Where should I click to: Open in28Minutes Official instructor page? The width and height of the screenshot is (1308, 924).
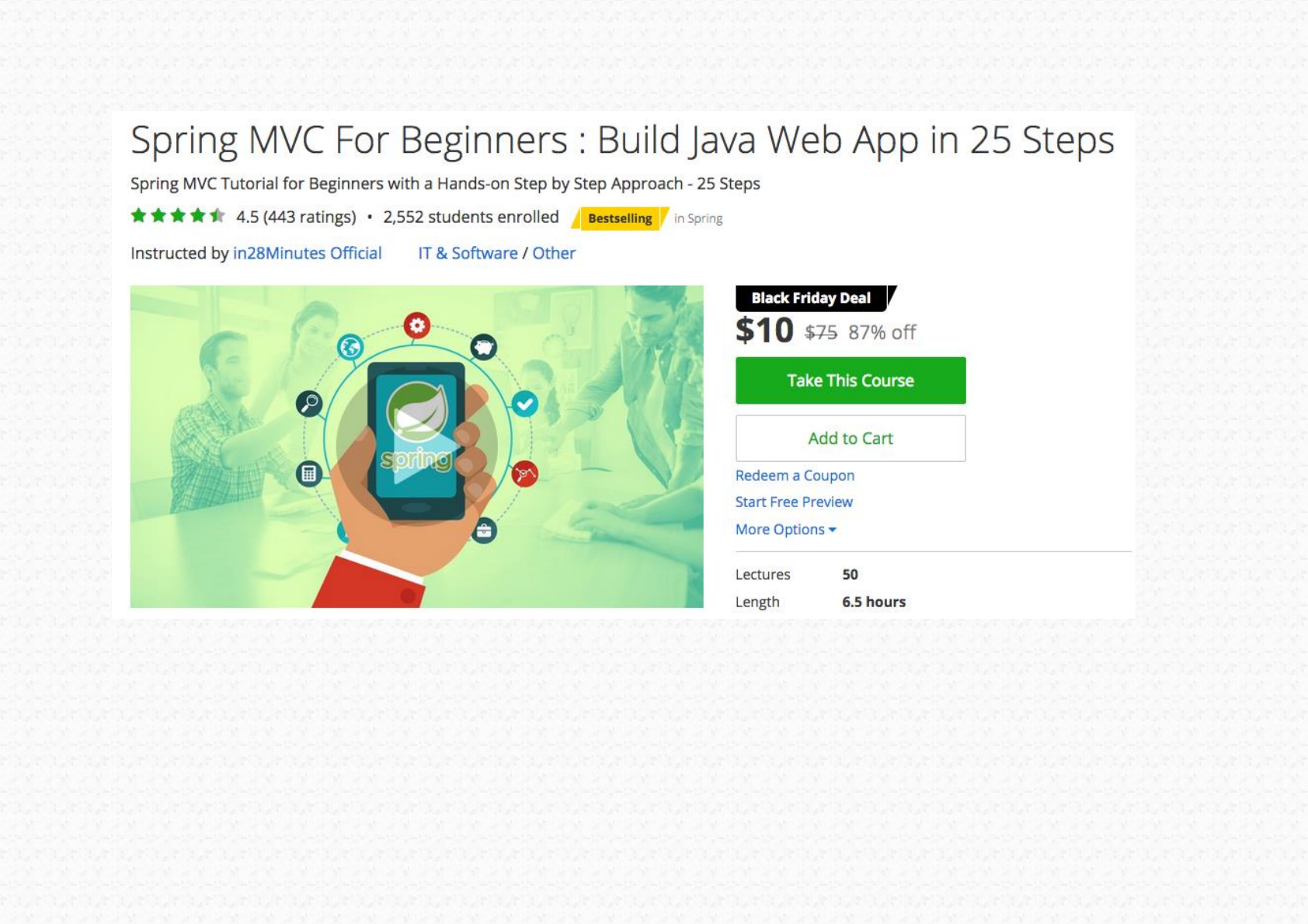[x=307, y=253]
